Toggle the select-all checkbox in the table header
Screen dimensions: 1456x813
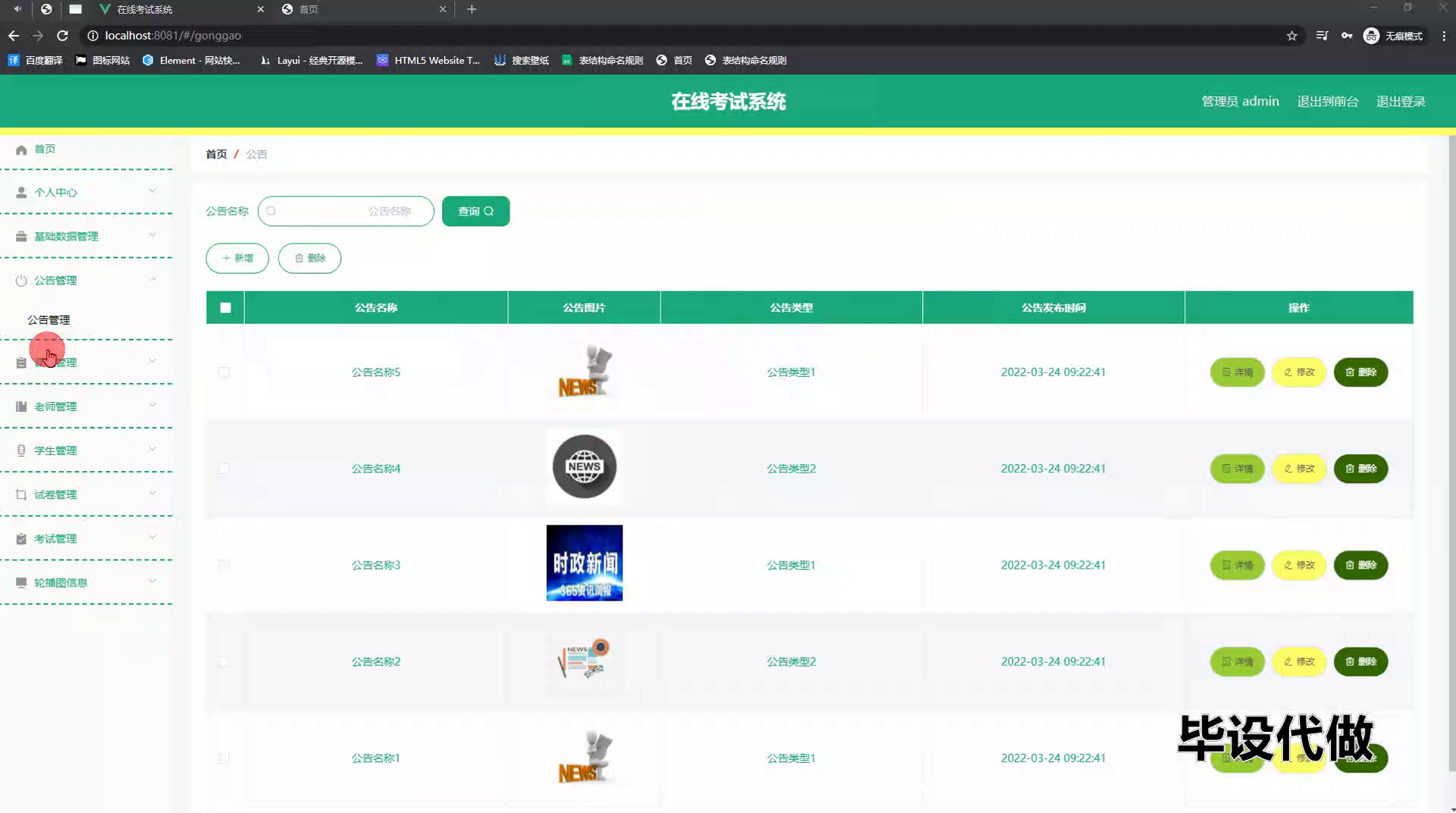click(x=225, y=308)
